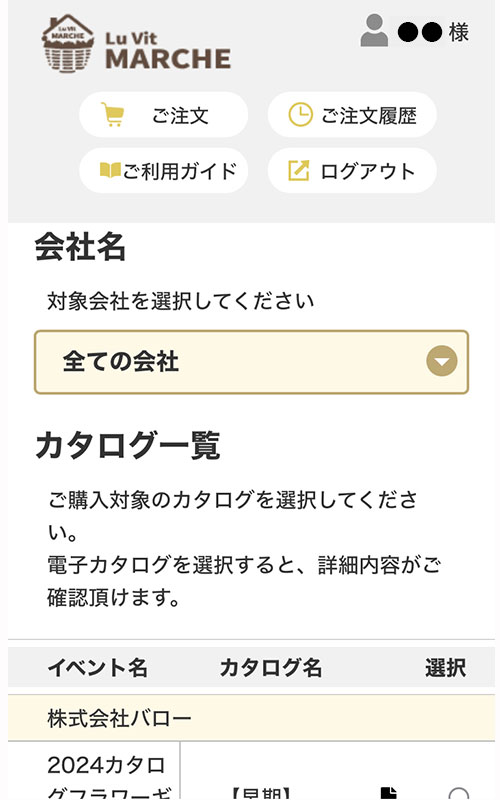
Task: Click the catalog document icon in the first row
Action: coord(389,792)
